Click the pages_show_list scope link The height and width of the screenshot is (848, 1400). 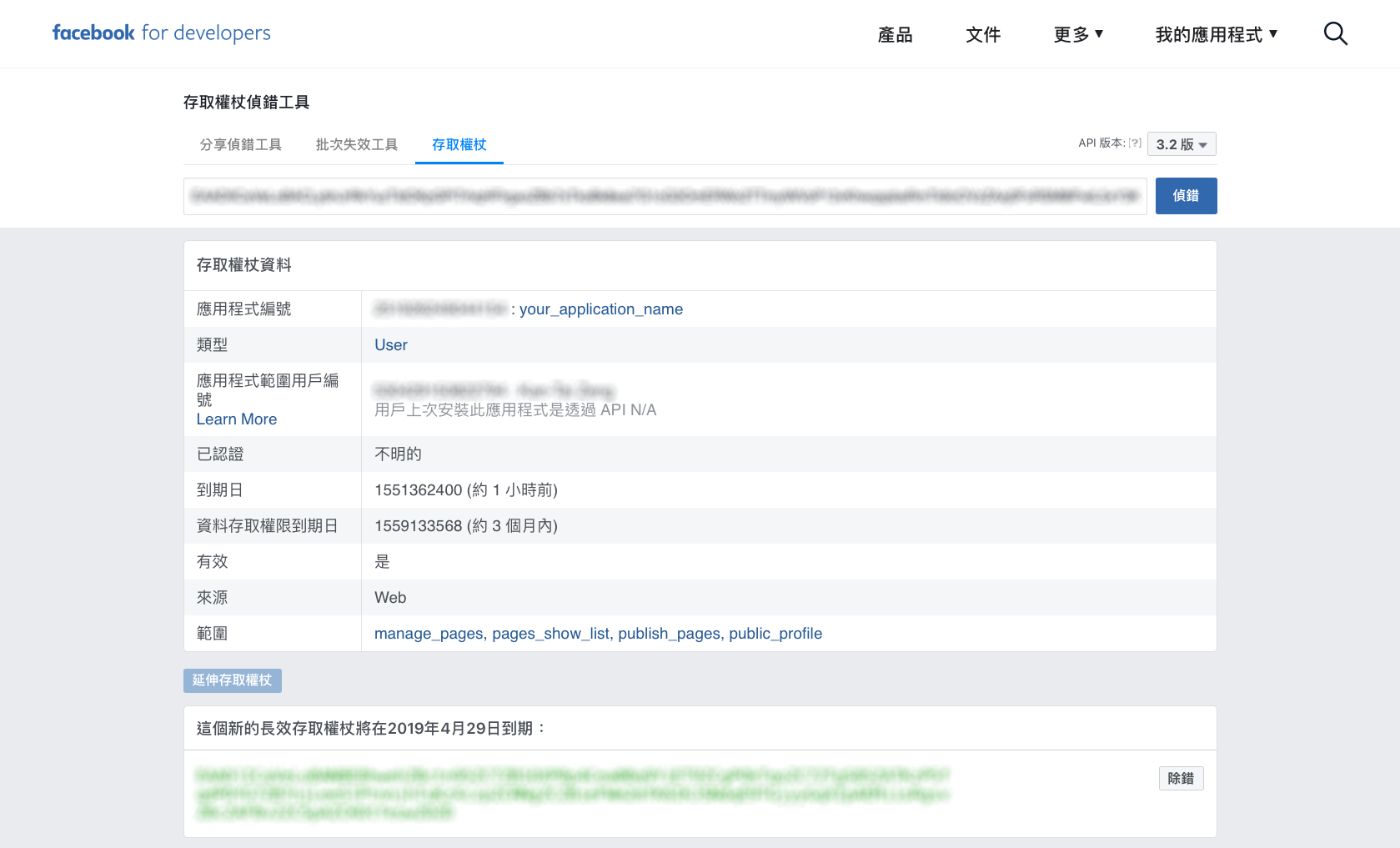551,634
